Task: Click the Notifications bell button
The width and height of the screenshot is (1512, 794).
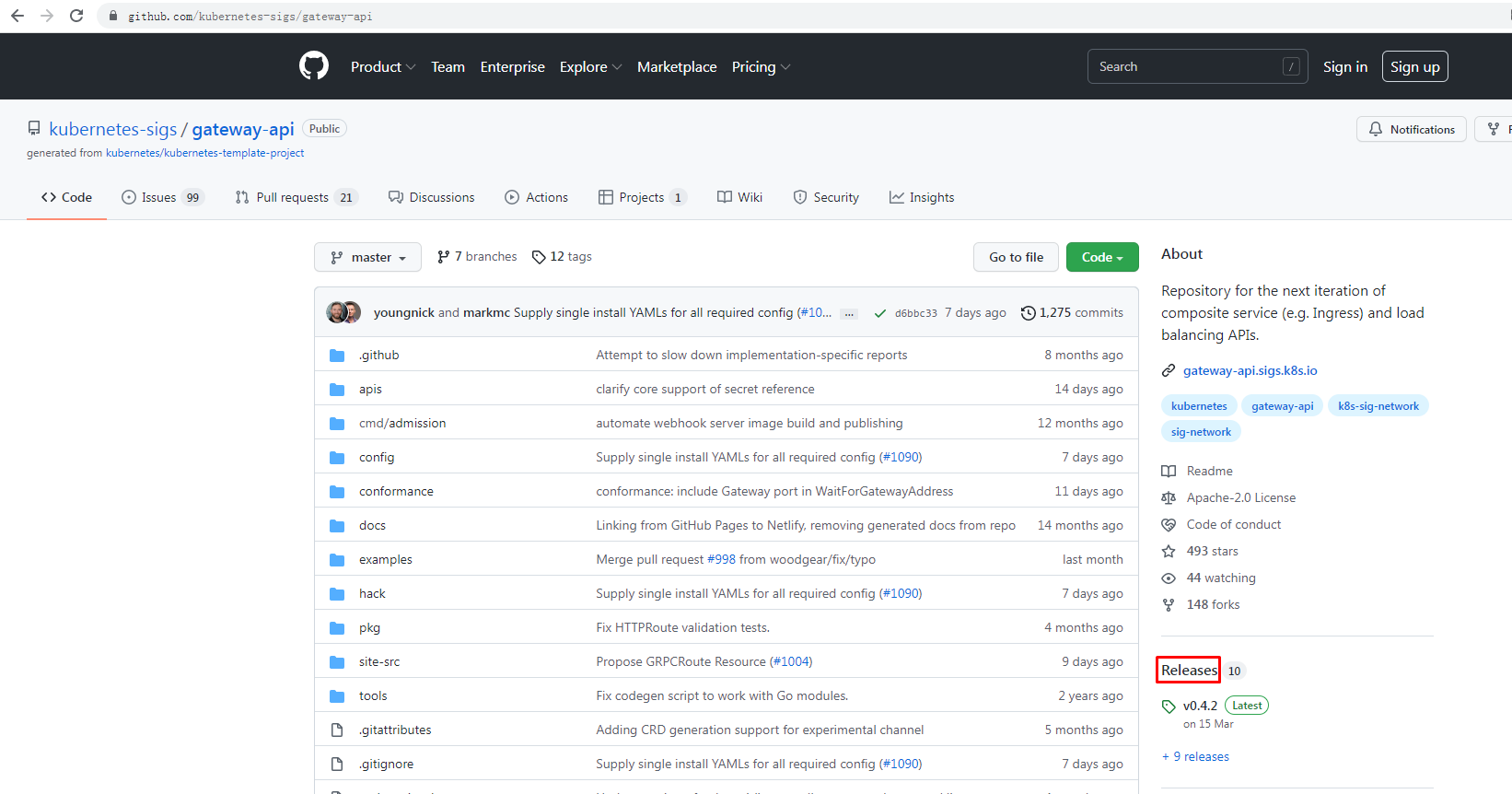Action: point(1411,130)
